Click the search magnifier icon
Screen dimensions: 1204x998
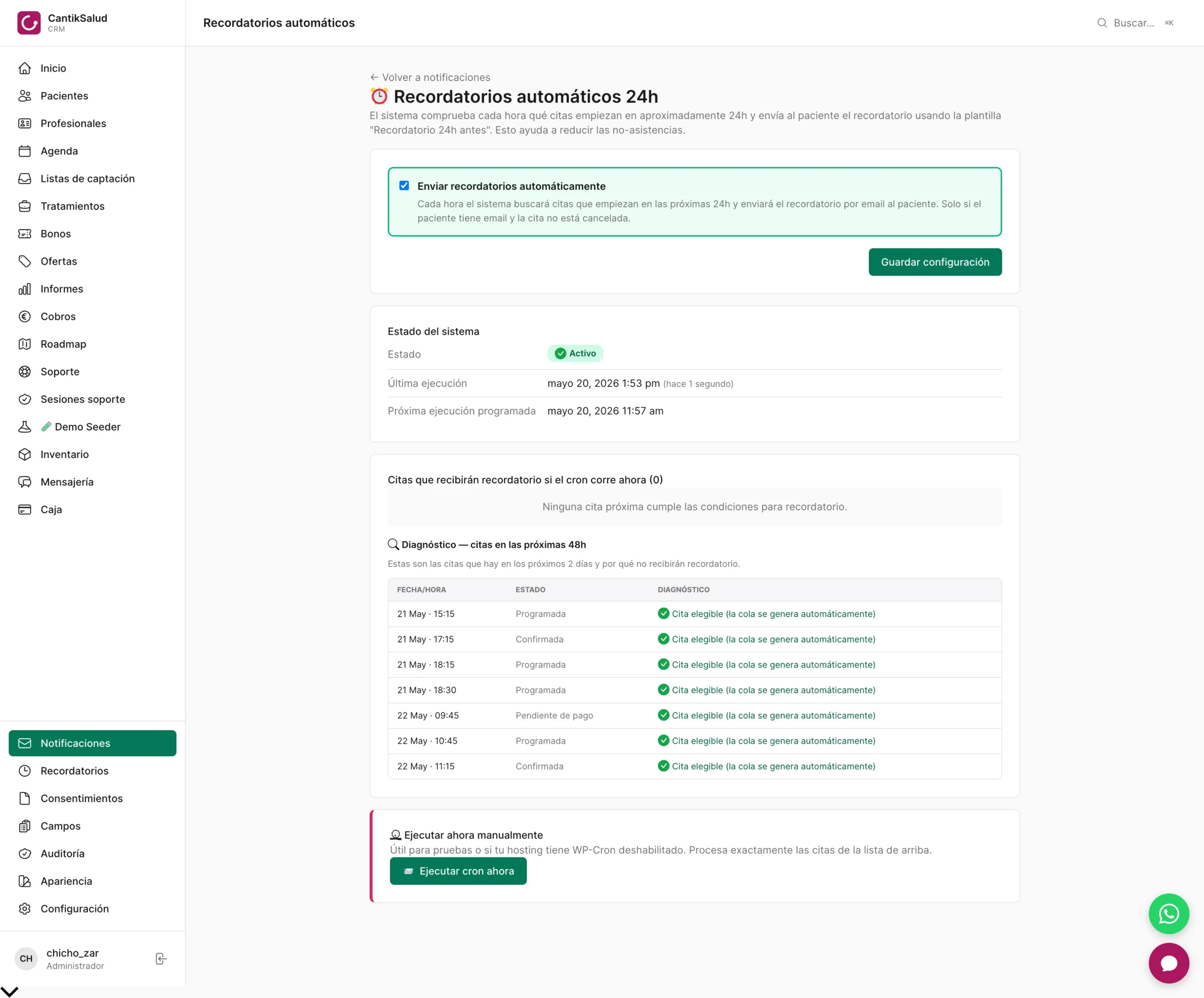pyautogui.click(x=1102, y=23)
